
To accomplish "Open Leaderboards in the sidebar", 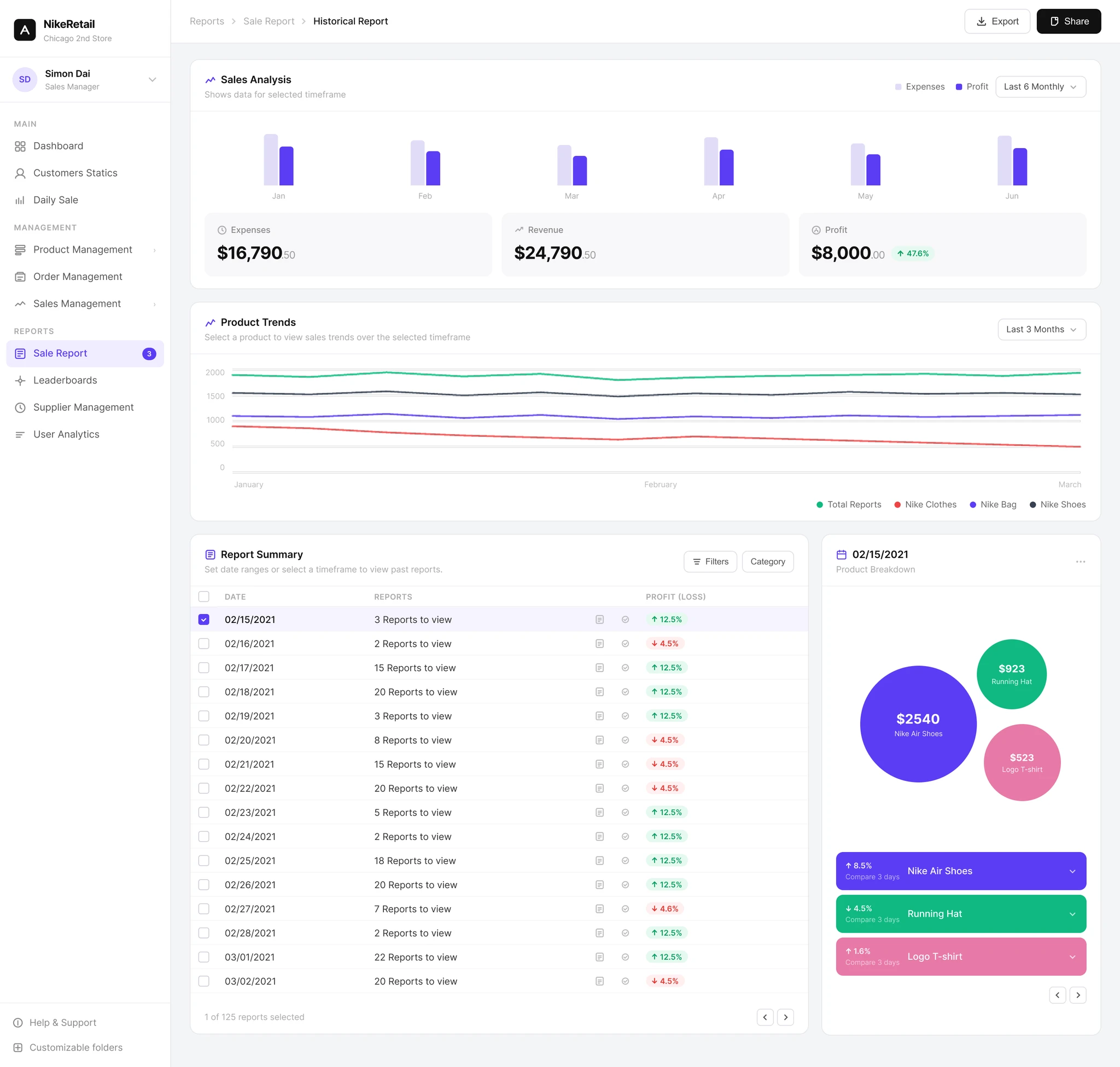I will (66, 381).
